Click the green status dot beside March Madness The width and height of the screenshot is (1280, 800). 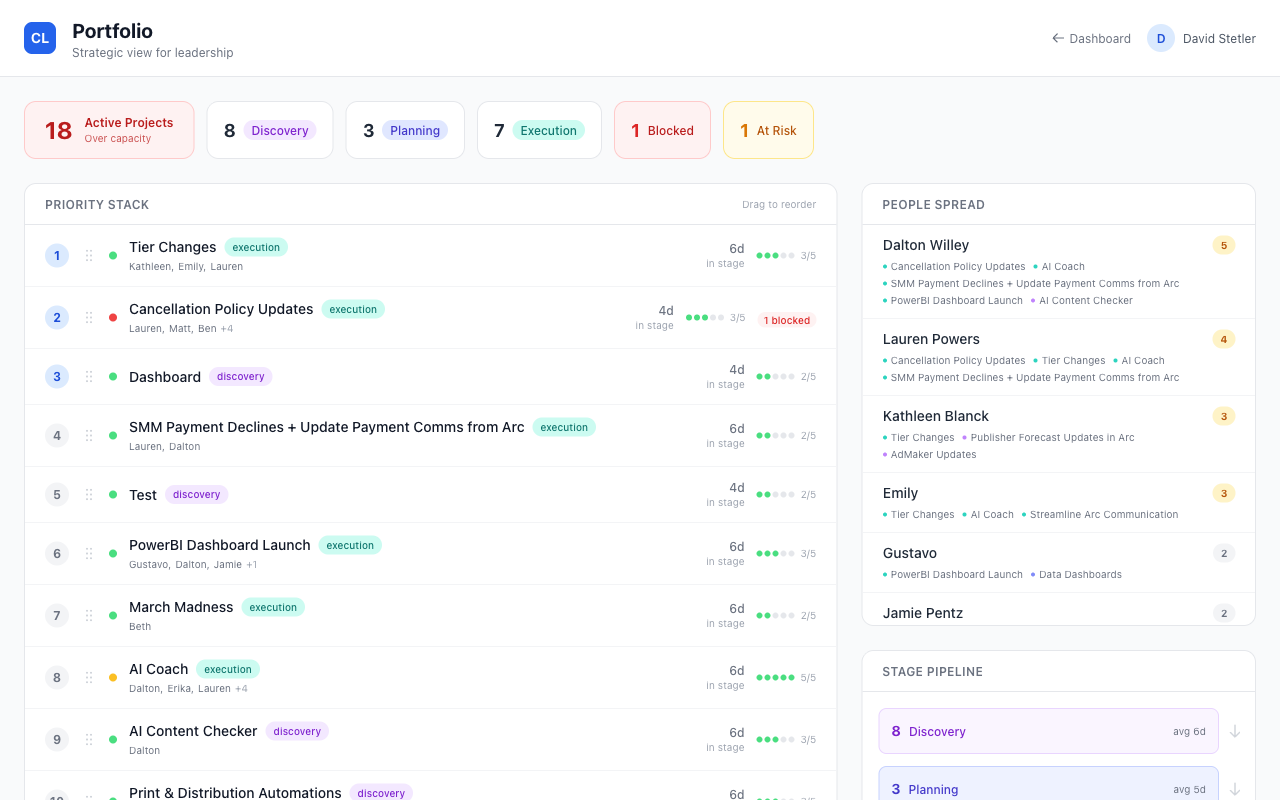(x=112, y=615)
